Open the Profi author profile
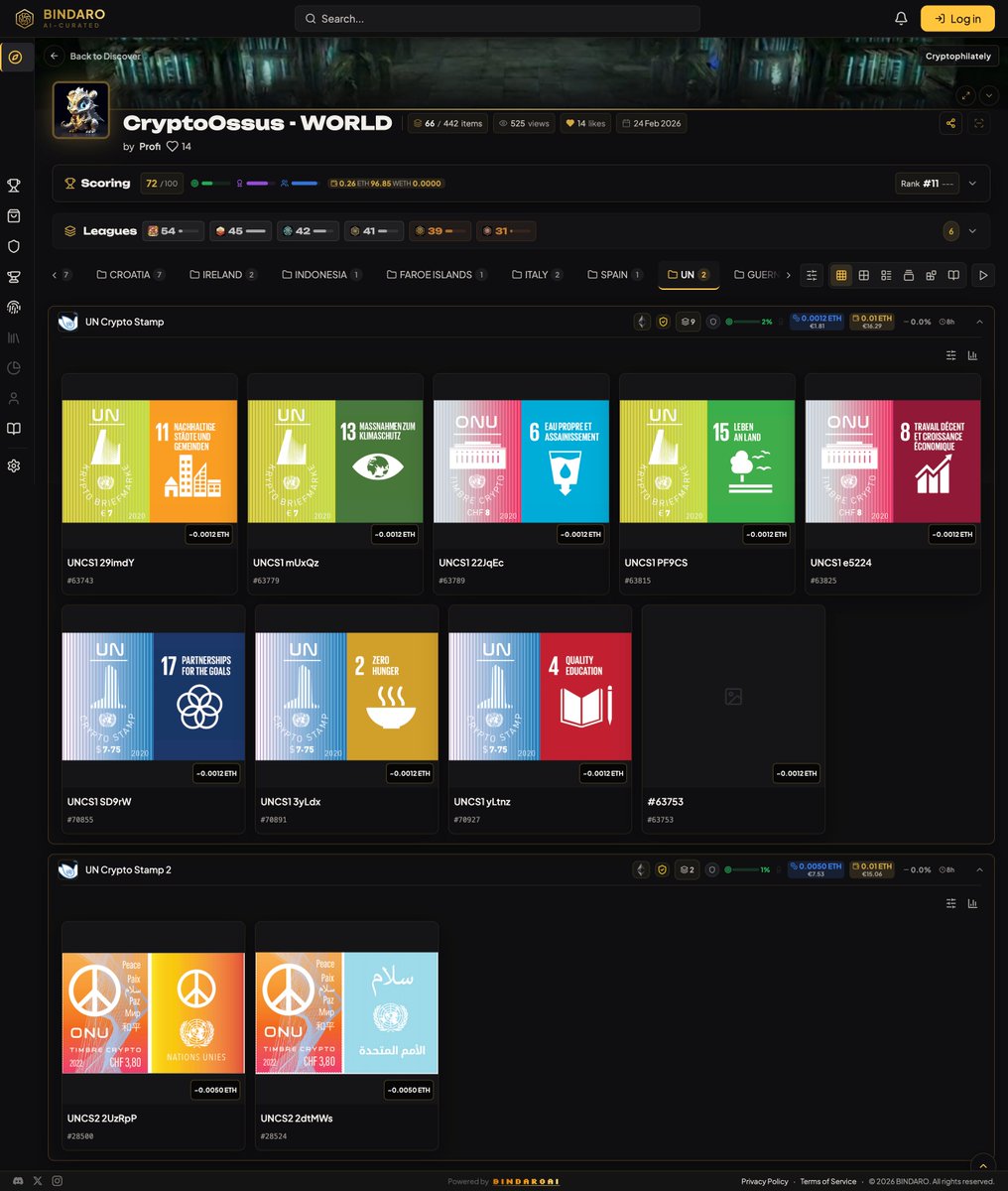 [x=150, y=146]
